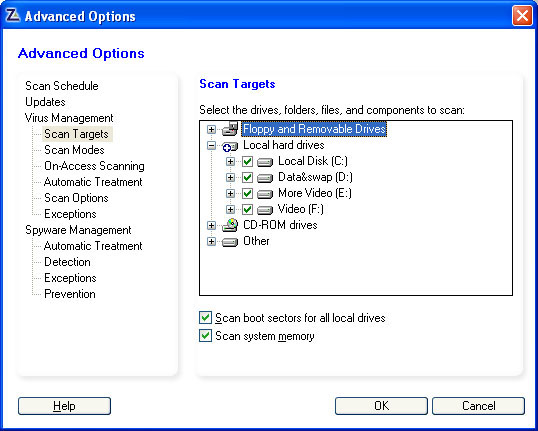Toggle Scan system memory checkbox
This screenshot has width=538, height=431.
tap(205, 336)
